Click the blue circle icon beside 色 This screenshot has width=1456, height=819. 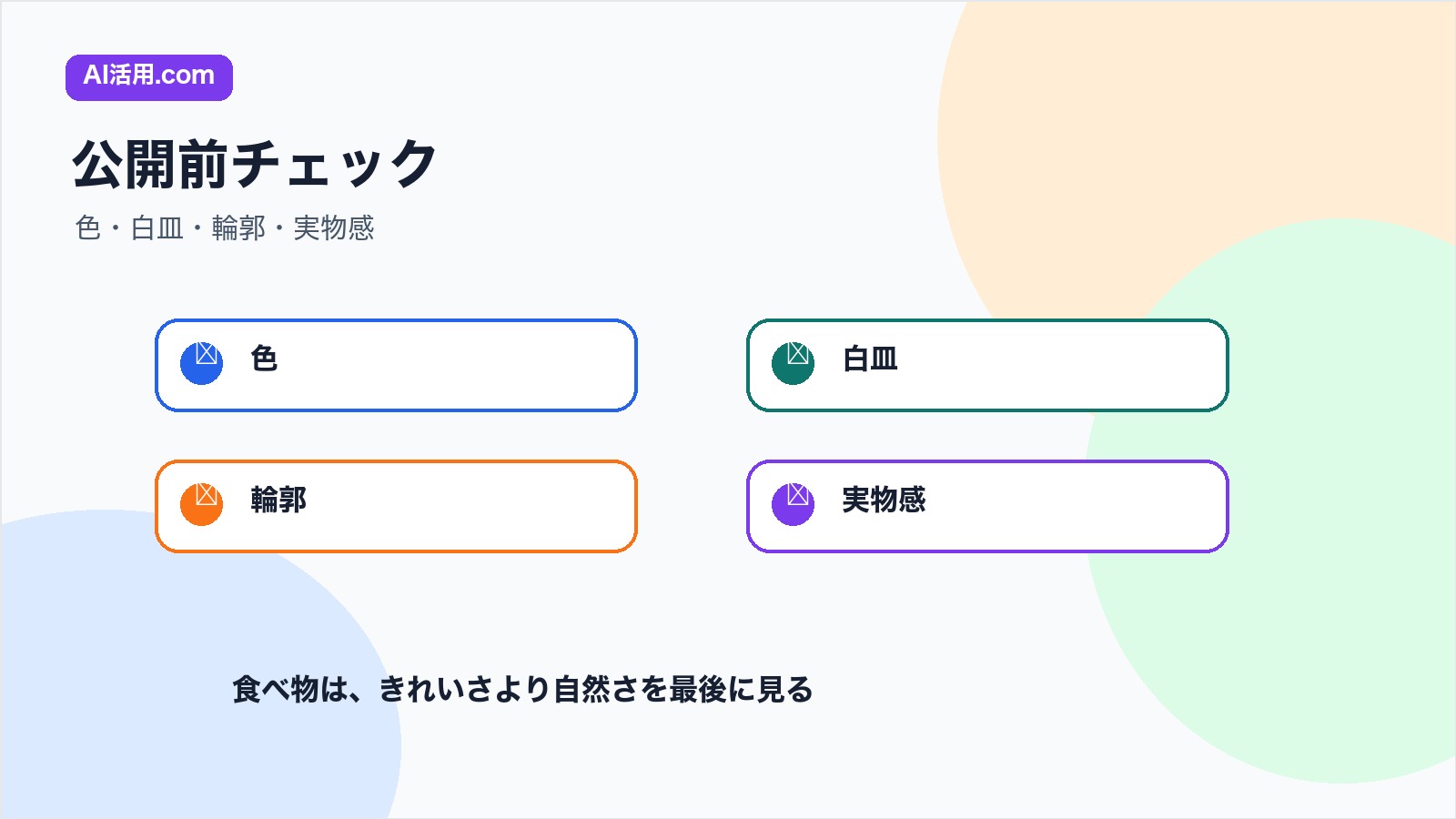point(202,363)
